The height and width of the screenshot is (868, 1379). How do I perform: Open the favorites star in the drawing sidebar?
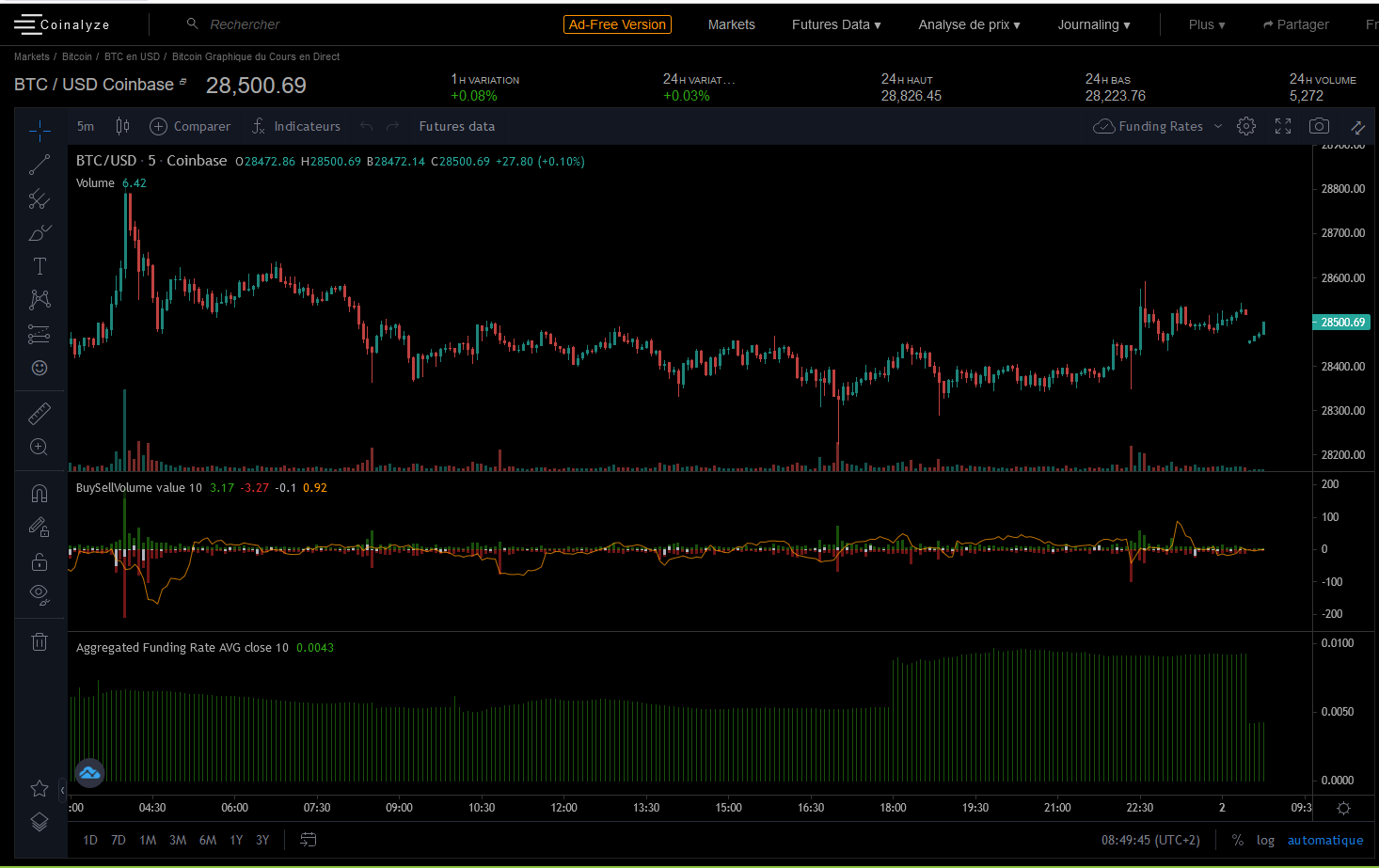(40, 788)
